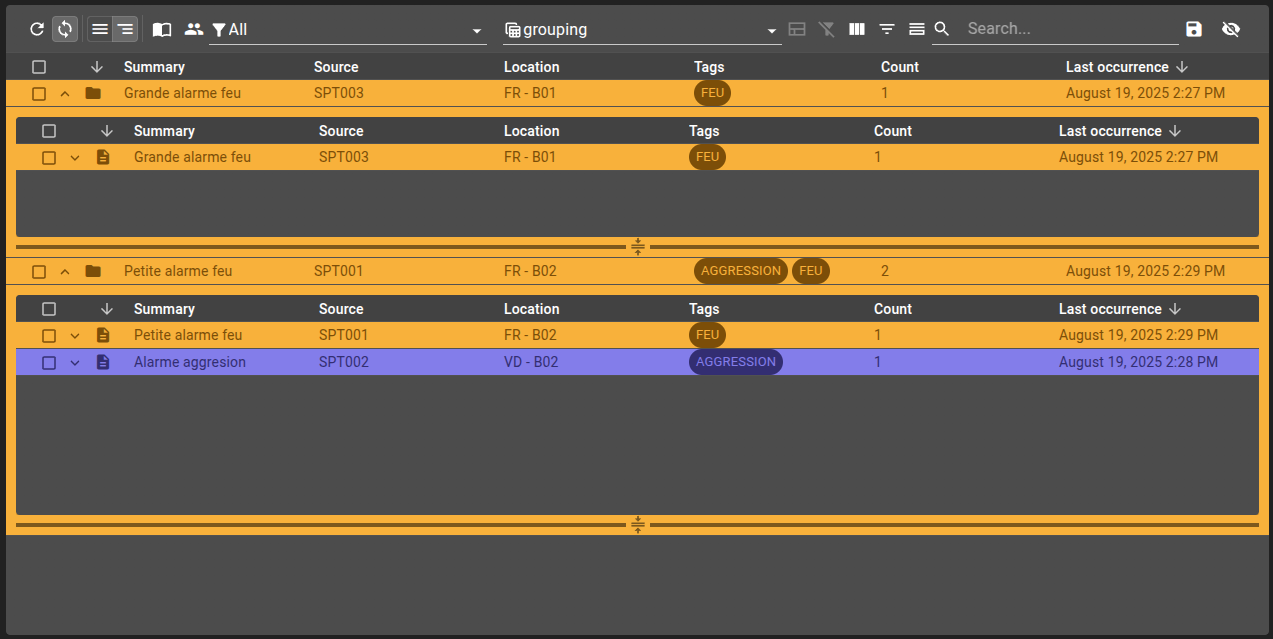Click sort arrow next to top Last occurrence

tap(1182, 67)
